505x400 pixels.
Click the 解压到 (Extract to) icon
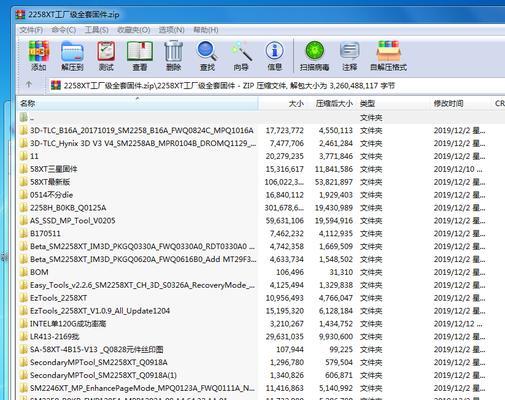72,55
